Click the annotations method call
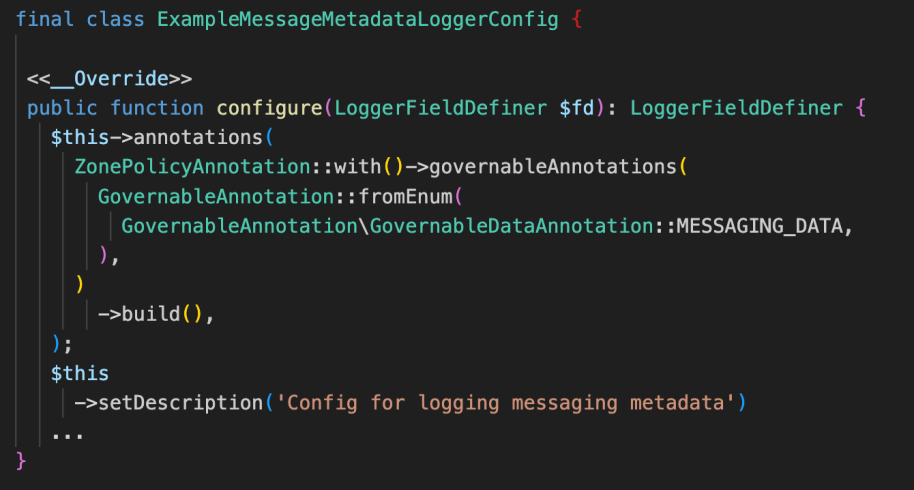The height and width of the screenshot is (490, 914). [x=198, y=138]
